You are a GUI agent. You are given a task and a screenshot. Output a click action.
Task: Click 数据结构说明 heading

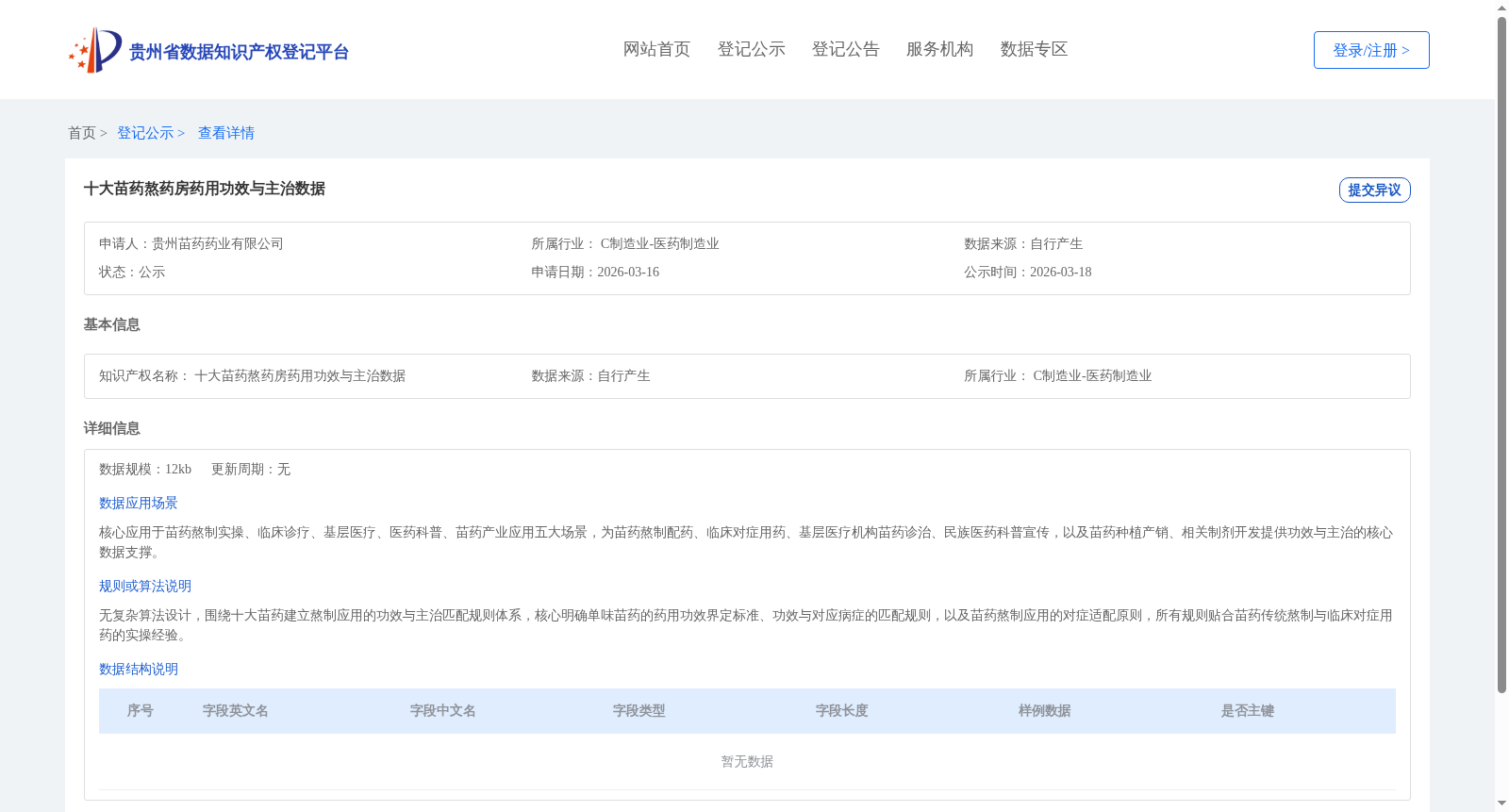coord(139,669)
